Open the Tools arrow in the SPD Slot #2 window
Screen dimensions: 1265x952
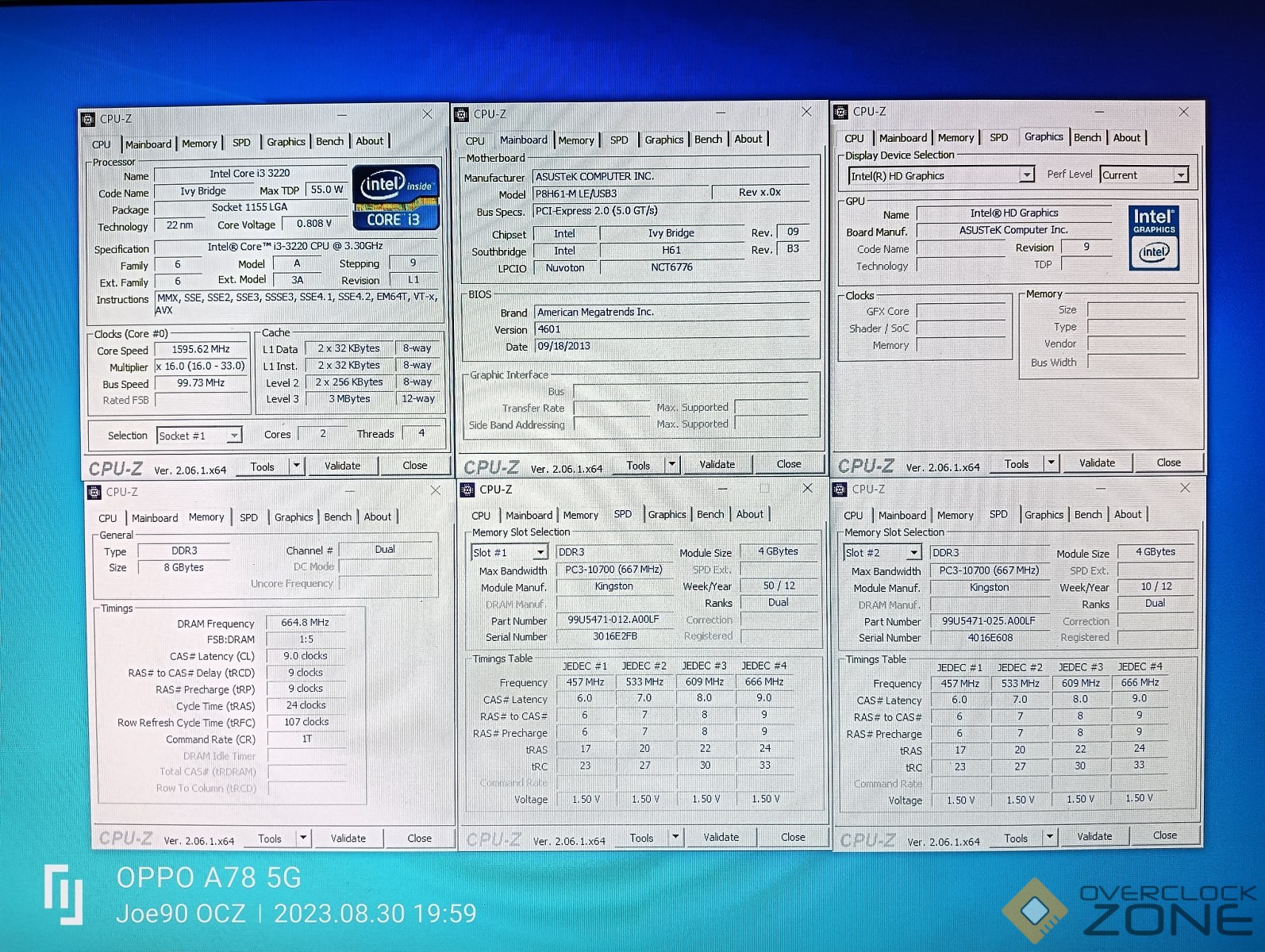click(x=1049, y=837)
